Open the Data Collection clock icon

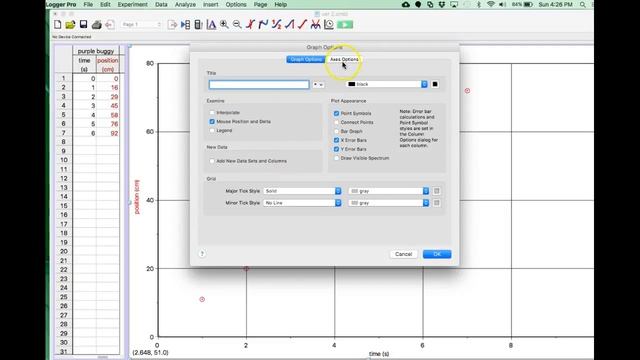point(329,24)
